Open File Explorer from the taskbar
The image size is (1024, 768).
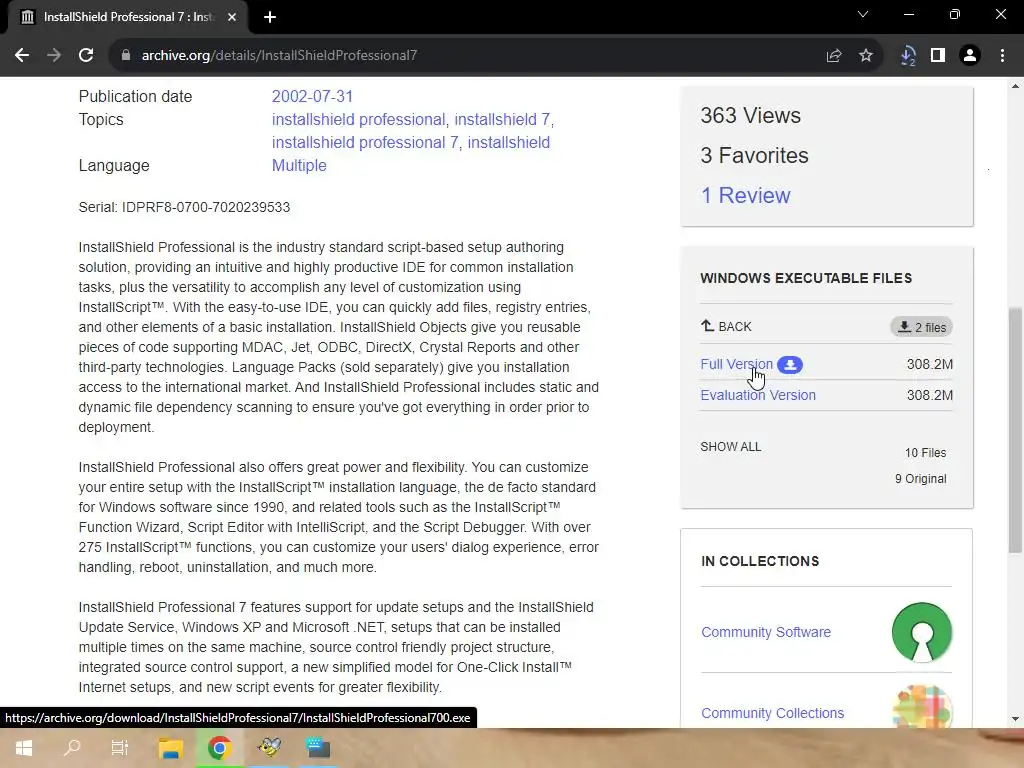point(170,748)
